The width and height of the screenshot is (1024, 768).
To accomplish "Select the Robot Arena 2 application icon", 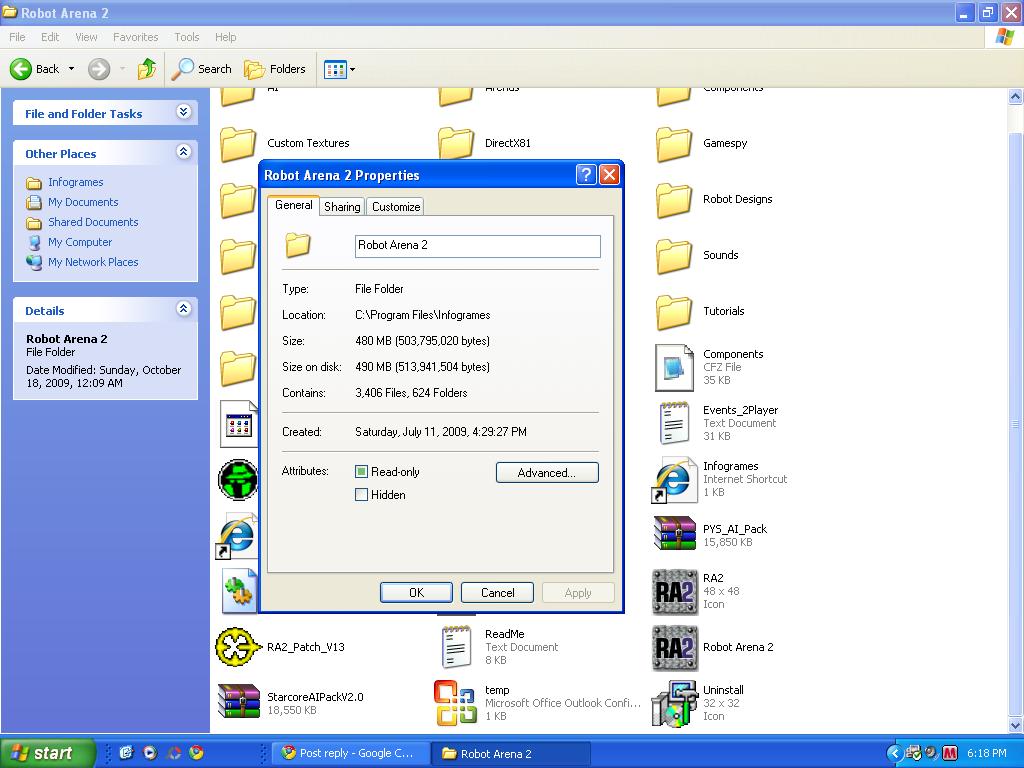I will tap(713, 648).
